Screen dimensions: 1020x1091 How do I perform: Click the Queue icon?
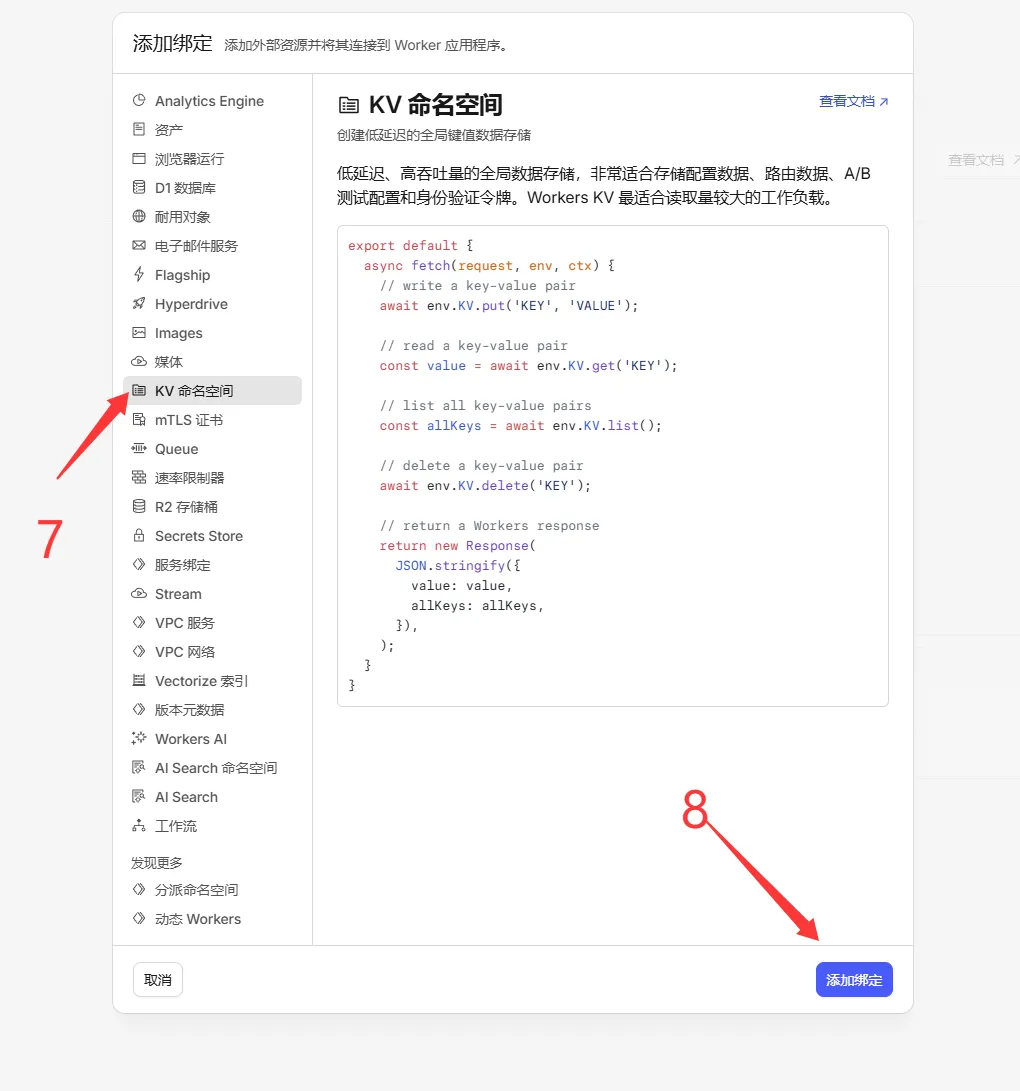tap(139, 448)
